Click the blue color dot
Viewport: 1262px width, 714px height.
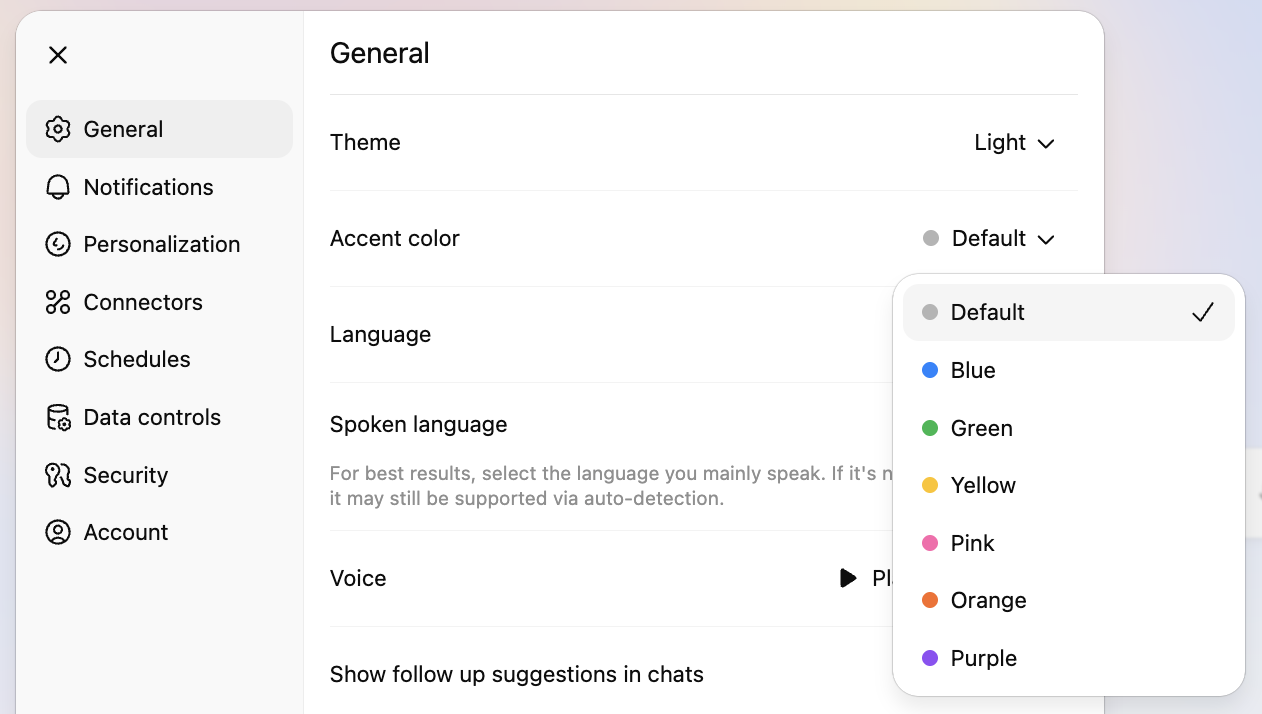tap(930, 370)
